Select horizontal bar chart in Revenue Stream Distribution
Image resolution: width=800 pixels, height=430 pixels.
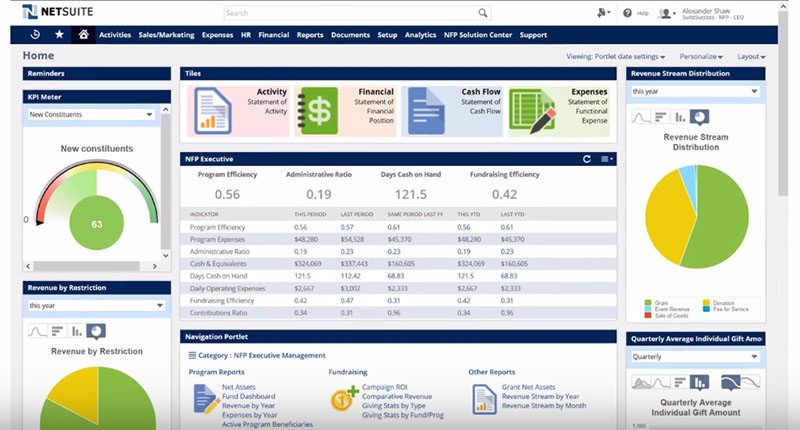point(660,117)
